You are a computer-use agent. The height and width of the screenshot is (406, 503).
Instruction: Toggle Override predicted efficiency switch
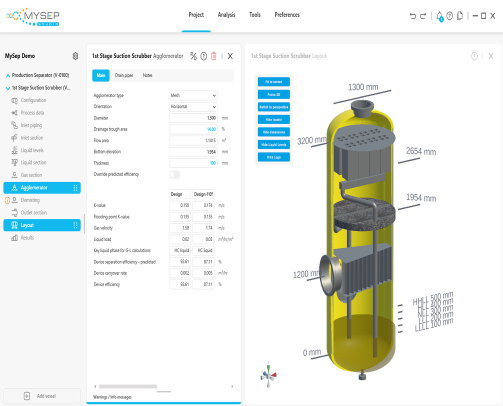click(174, 174)
